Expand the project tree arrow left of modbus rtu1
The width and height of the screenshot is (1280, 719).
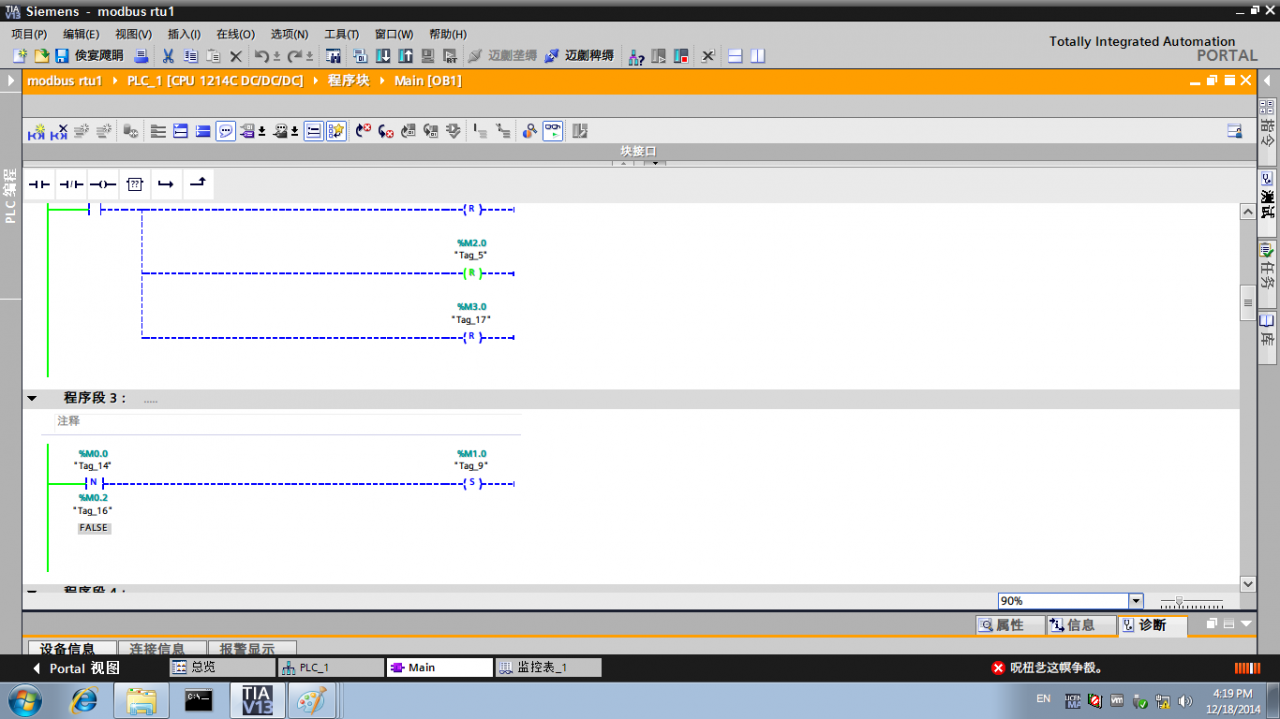[x=11, y=80]
